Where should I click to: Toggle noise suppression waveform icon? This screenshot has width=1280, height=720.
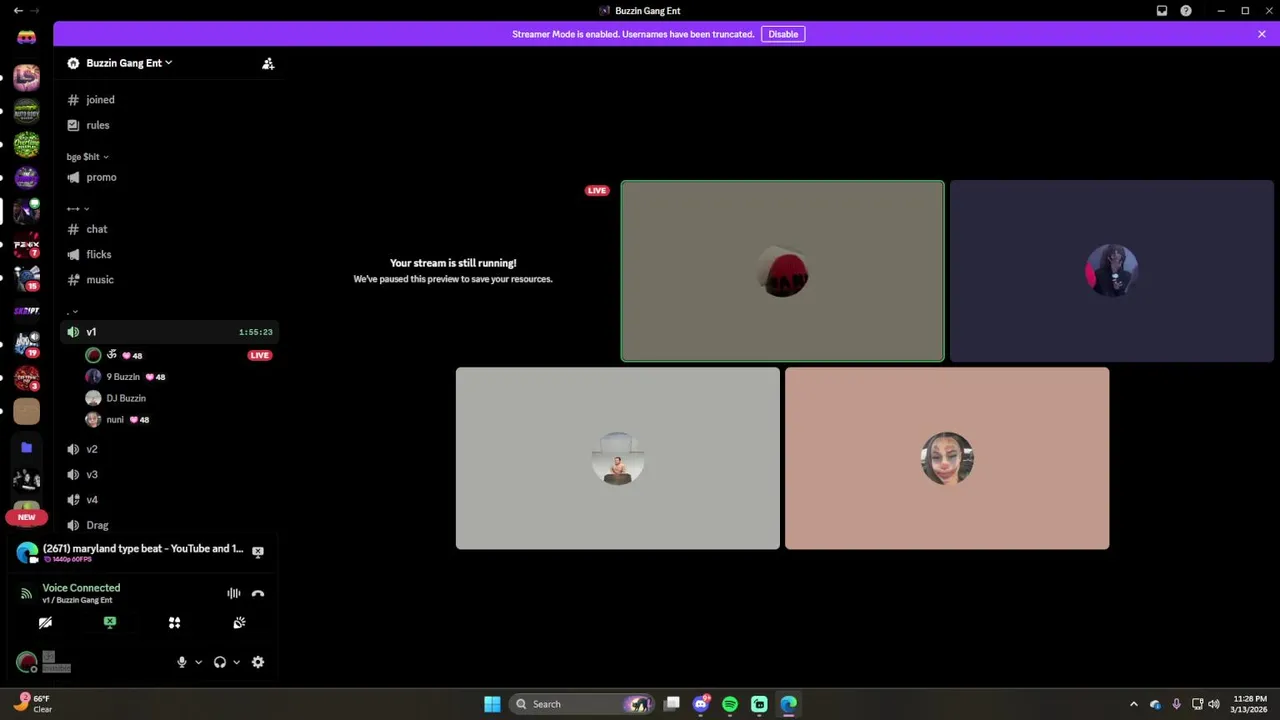point(233,593)
